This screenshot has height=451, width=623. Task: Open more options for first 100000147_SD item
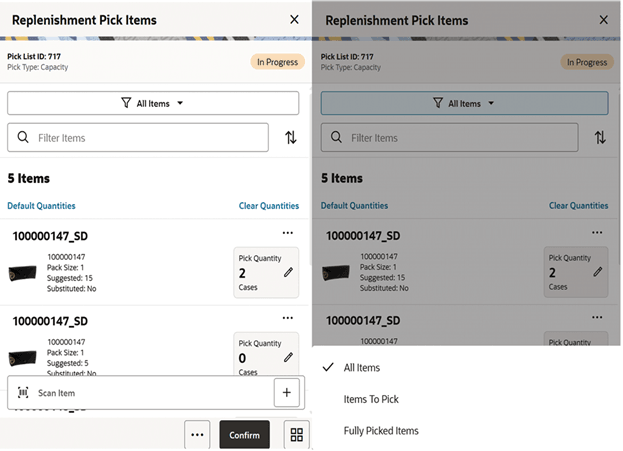pos(288,233)
